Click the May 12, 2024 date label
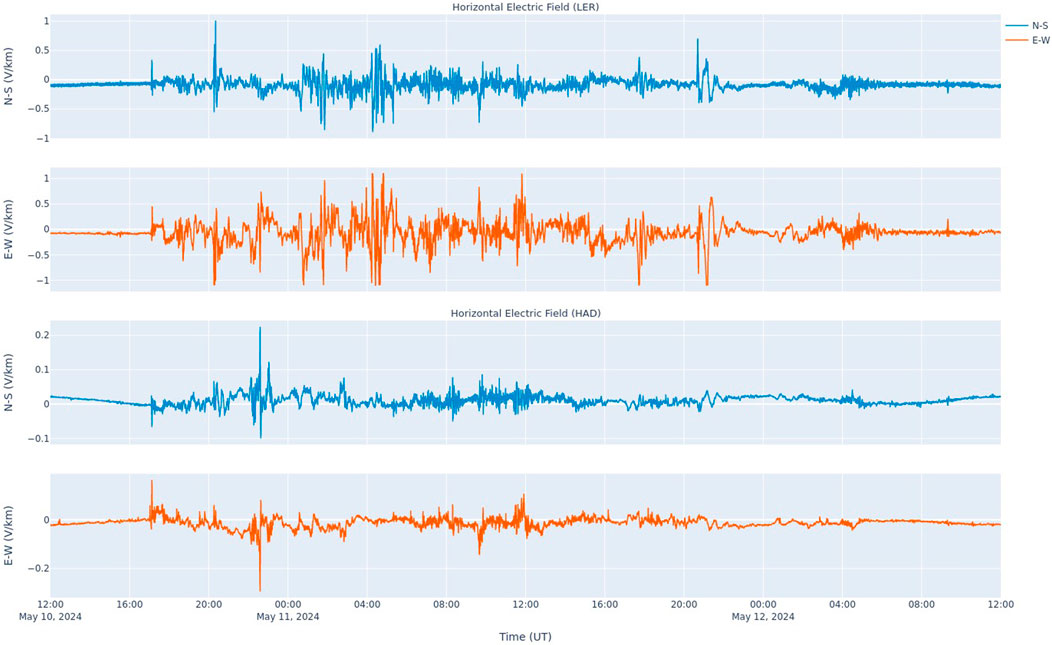 coord(763,617)
